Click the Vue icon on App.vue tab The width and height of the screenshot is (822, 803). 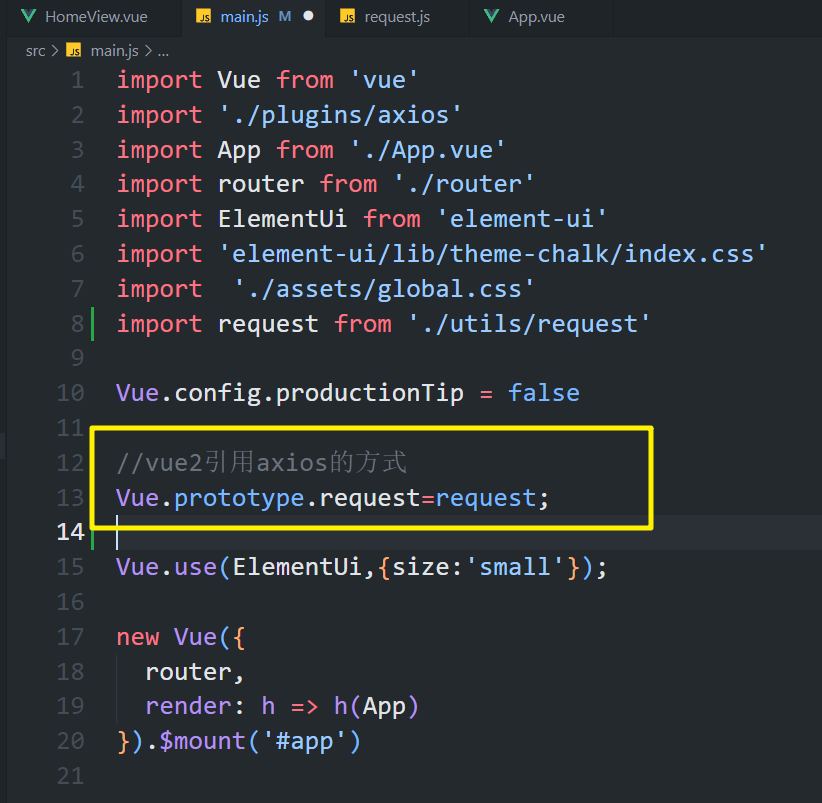tap(491, 17)
